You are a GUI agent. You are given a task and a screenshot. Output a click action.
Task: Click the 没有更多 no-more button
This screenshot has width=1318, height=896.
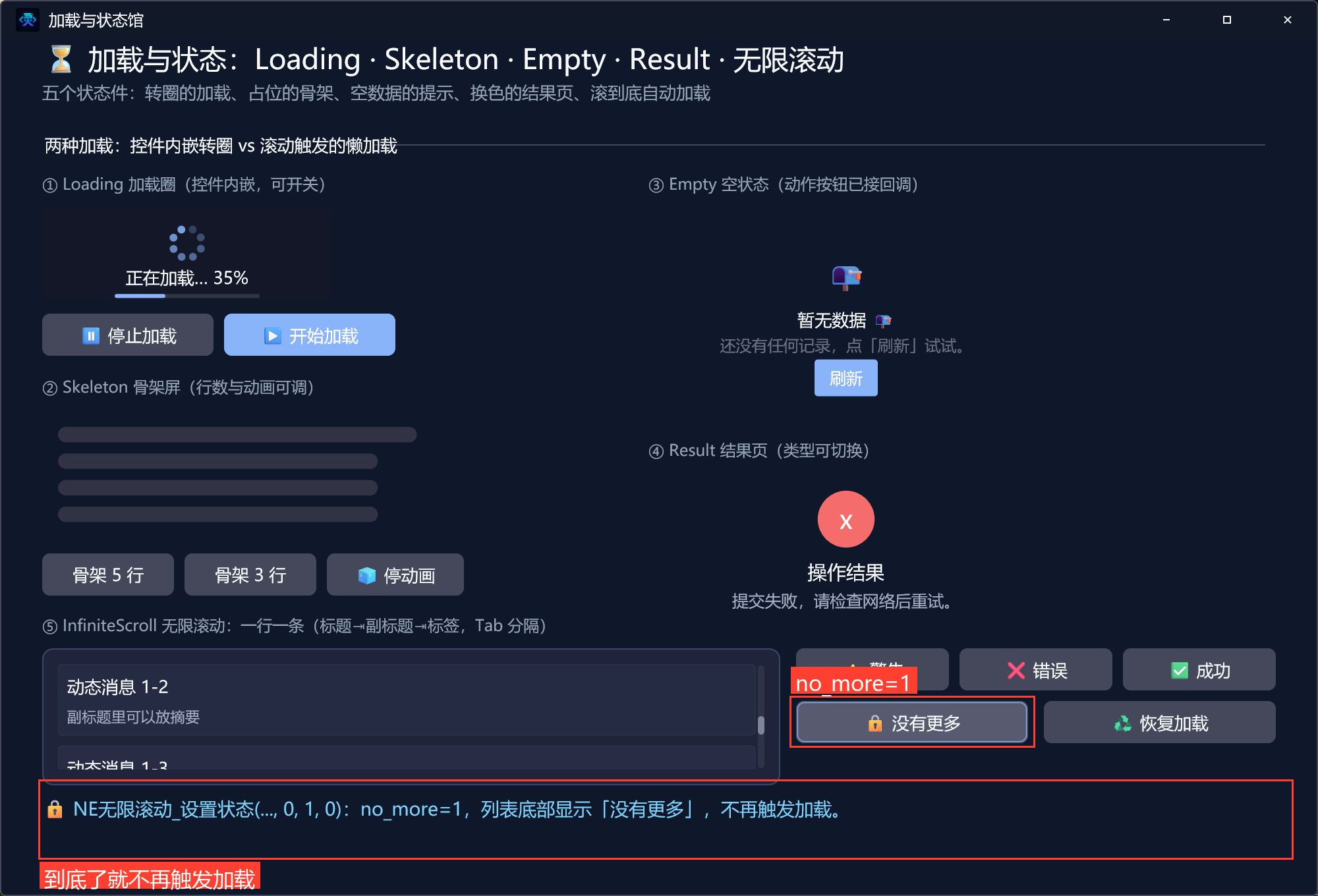click(x=912, y=722)
